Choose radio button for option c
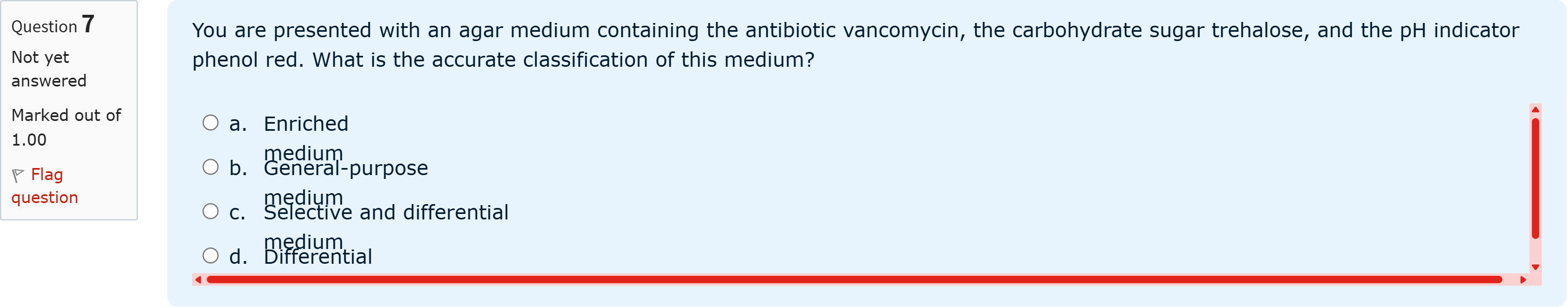The width and height of the screenshot is (1568, 307). (x=211, y=211)
